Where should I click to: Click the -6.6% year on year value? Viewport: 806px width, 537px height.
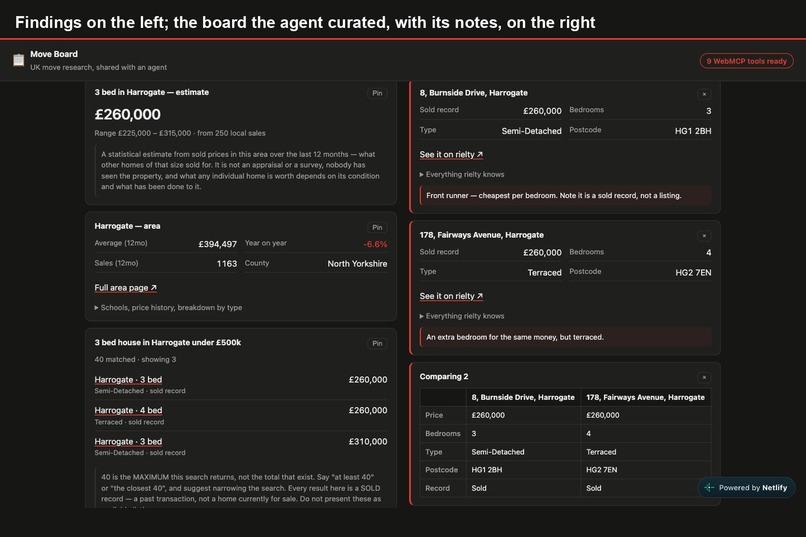375,244
